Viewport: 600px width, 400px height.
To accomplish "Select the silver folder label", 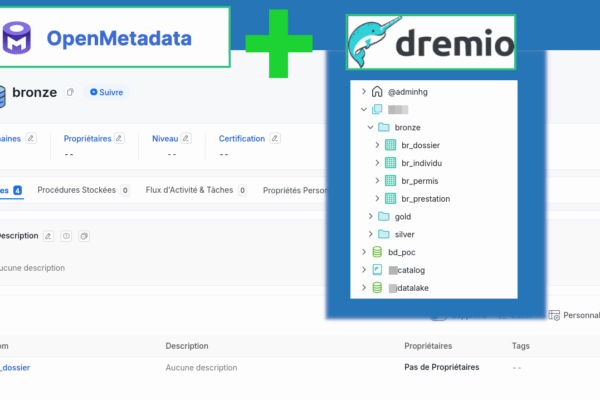I will coord(404,234).
